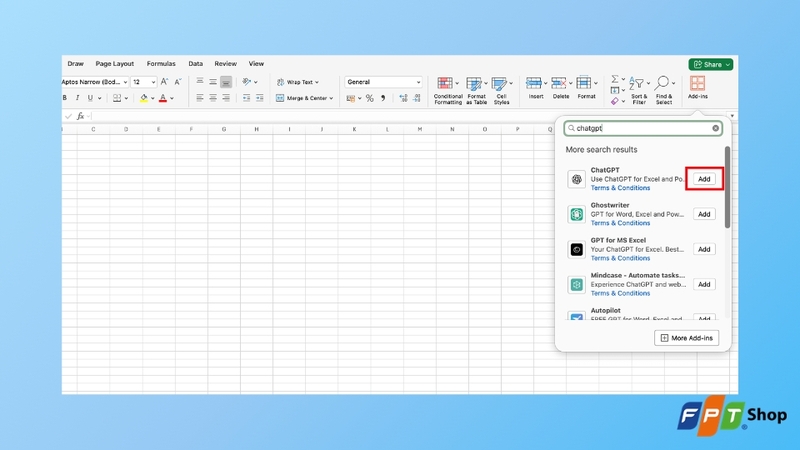Add GPT for MS Excel add-in
800x450 pixels.
pos(704,249)
